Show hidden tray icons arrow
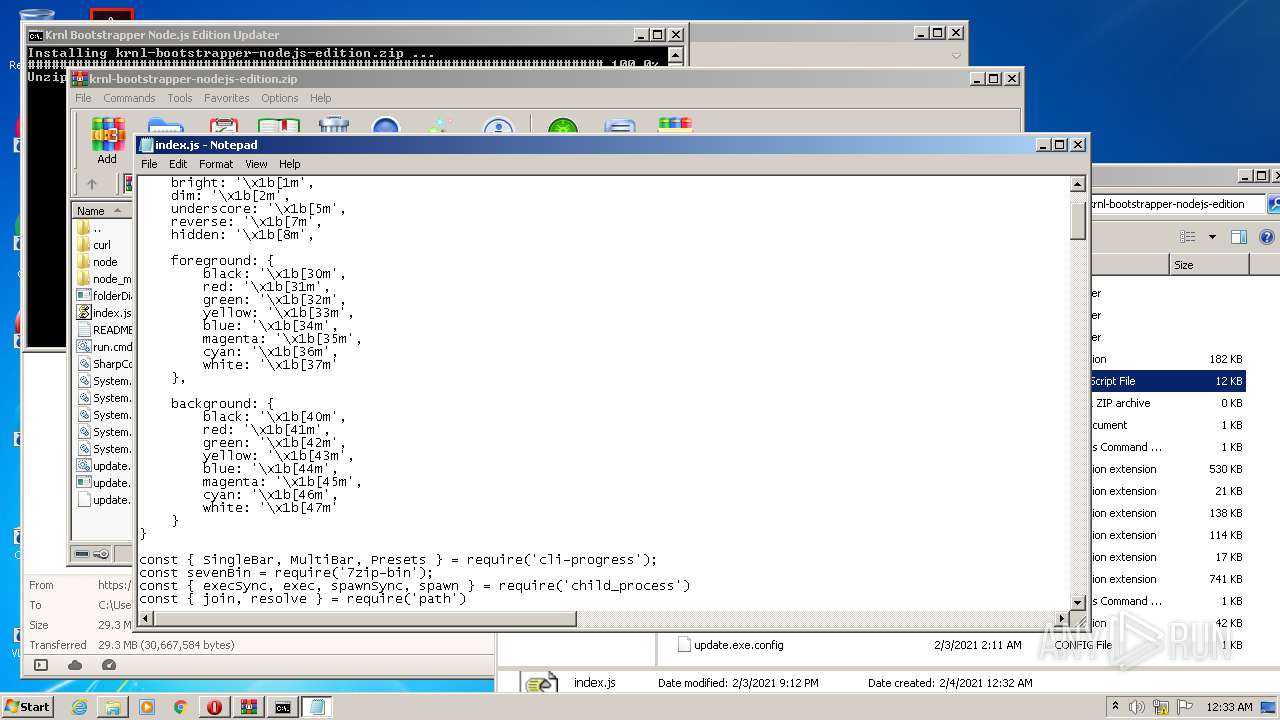This screenshot has width=1280, height=720. click(x=1115, y=707)
